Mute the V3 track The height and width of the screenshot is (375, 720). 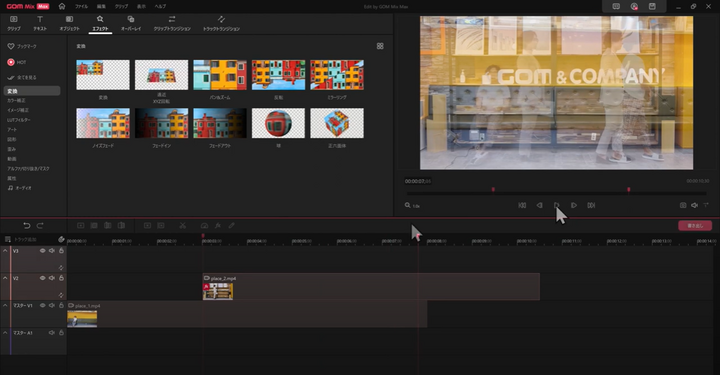[x=52, y=251]
